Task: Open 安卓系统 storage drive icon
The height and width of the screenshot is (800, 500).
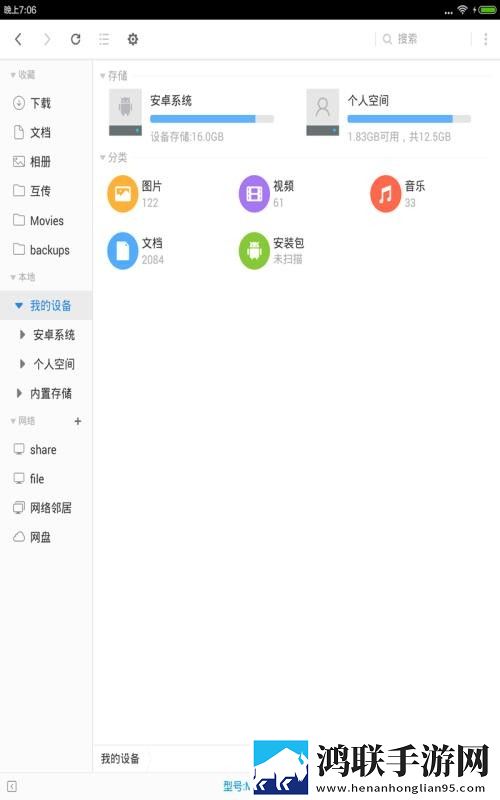Action: [125, 112]
